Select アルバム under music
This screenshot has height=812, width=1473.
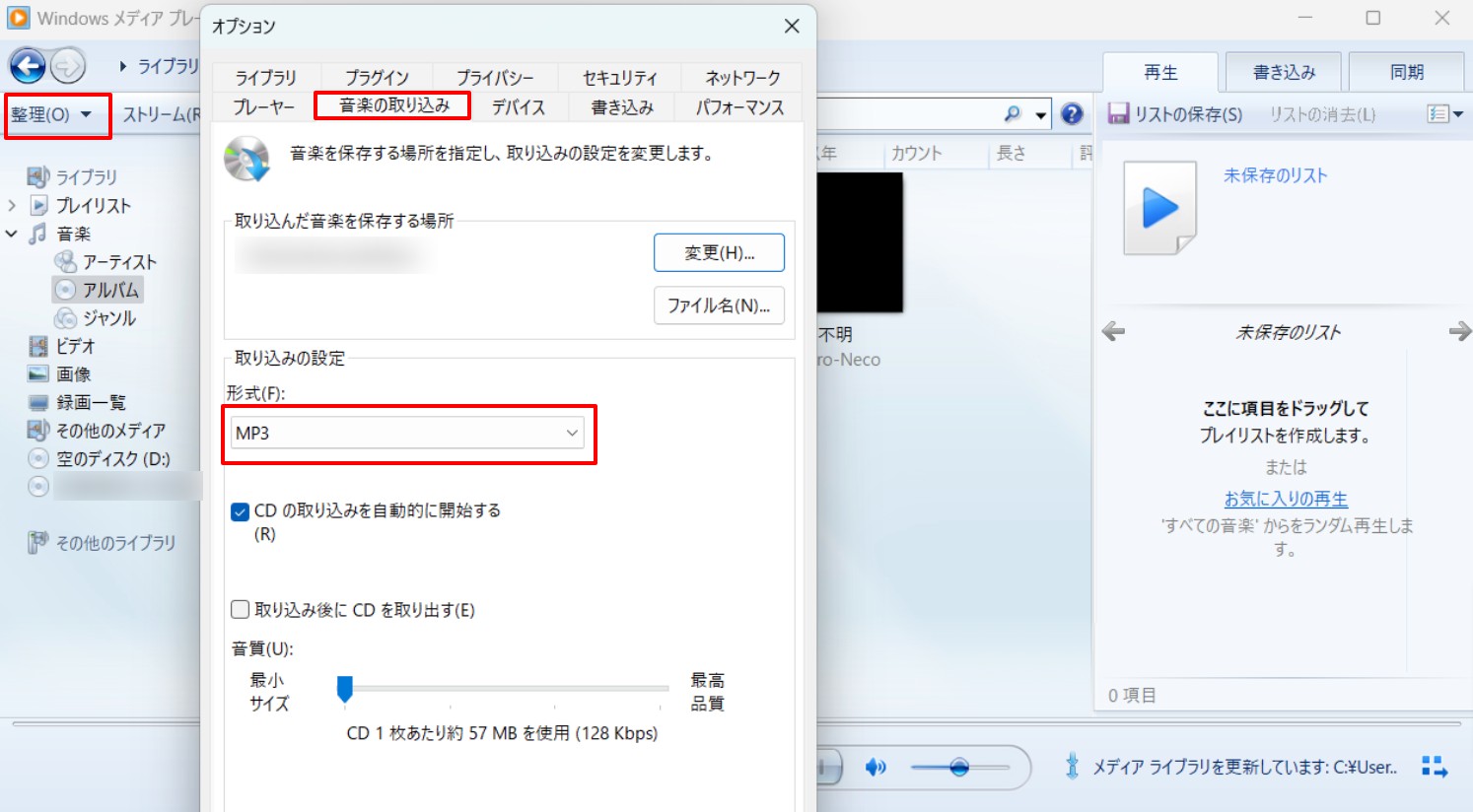click(x=110, y=290)
